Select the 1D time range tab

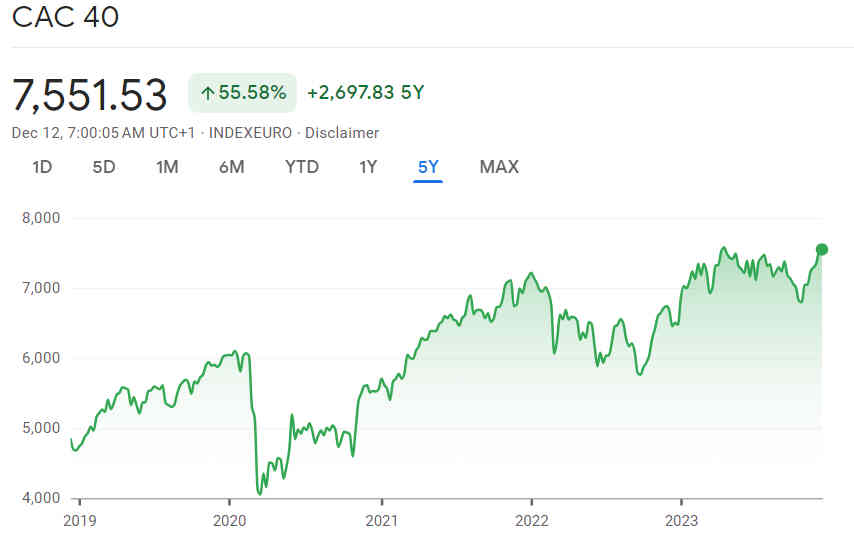[42, 167]
